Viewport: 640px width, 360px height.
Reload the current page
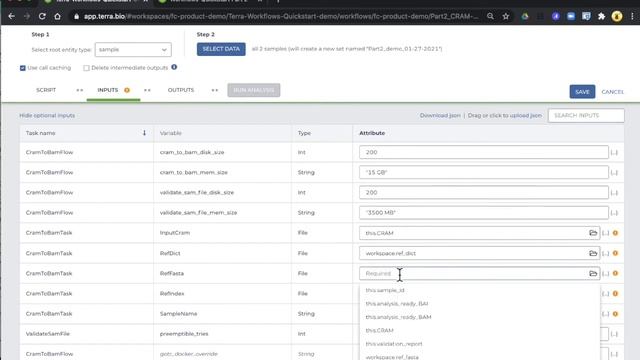tap(42, 16)
